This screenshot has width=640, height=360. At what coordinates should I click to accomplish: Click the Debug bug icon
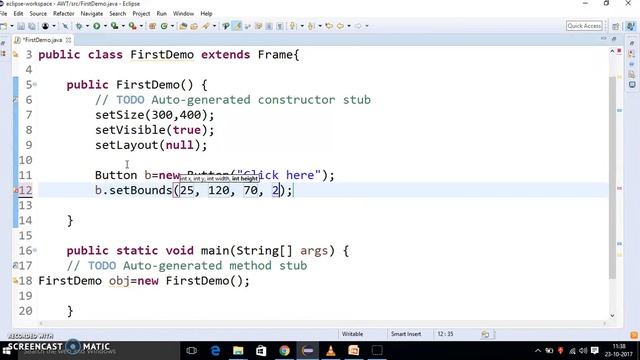pos(79,26)
